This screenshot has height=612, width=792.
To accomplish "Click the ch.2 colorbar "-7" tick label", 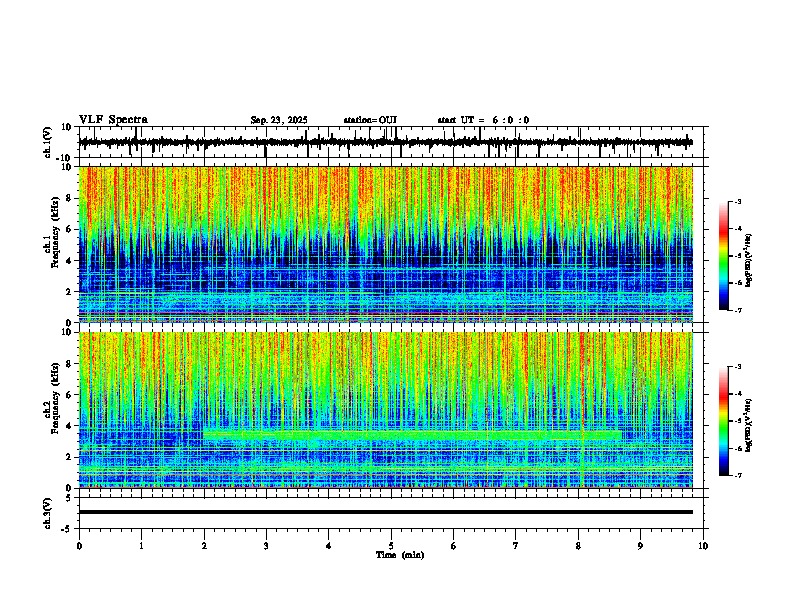I will pos(737,476).
